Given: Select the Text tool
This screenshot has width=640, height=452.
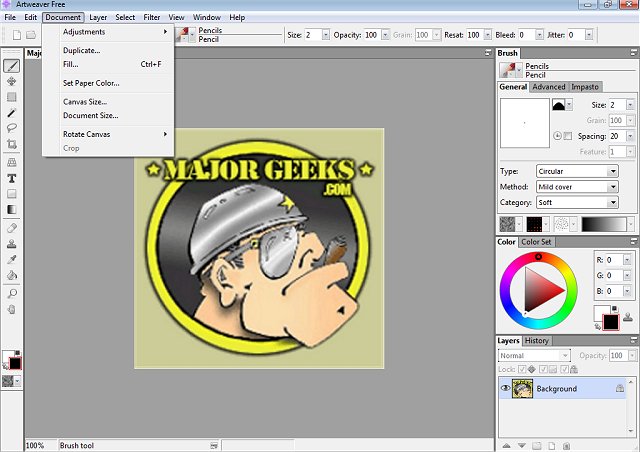Looking at the screenshot, I should click(x=12, y=178).
